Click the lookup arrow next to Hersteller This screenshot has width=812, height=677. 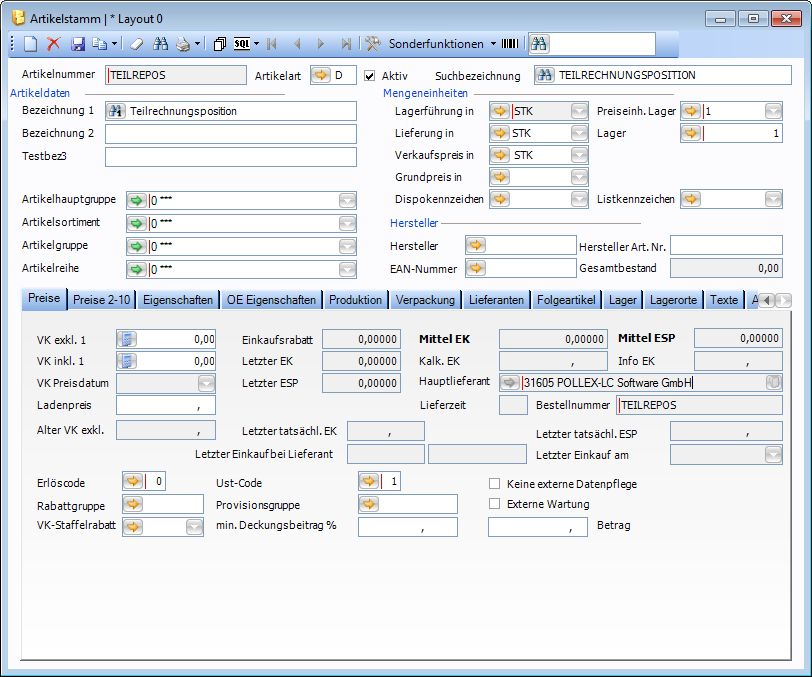pyautogui.click(x=476, y=245)
